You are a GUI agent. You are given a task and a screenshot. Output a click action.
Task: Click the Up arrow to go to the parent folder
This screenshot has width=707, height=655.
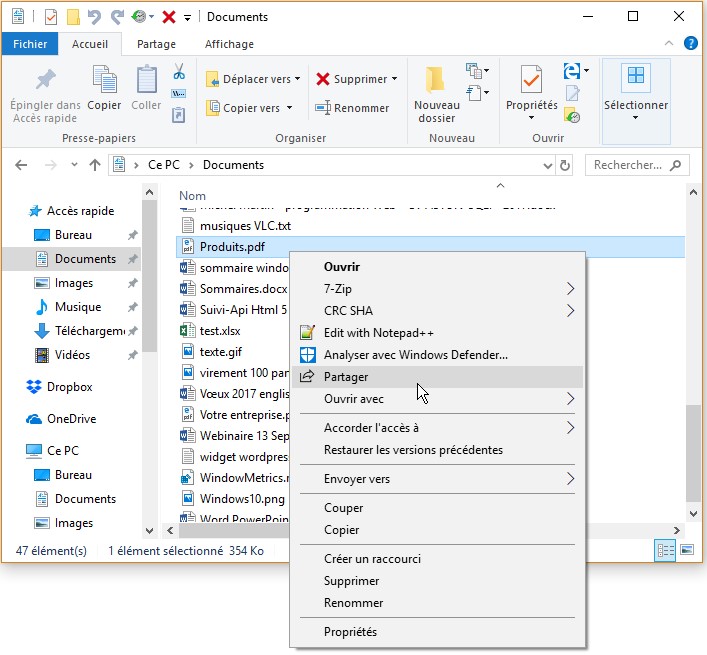(x=95, y=165)
